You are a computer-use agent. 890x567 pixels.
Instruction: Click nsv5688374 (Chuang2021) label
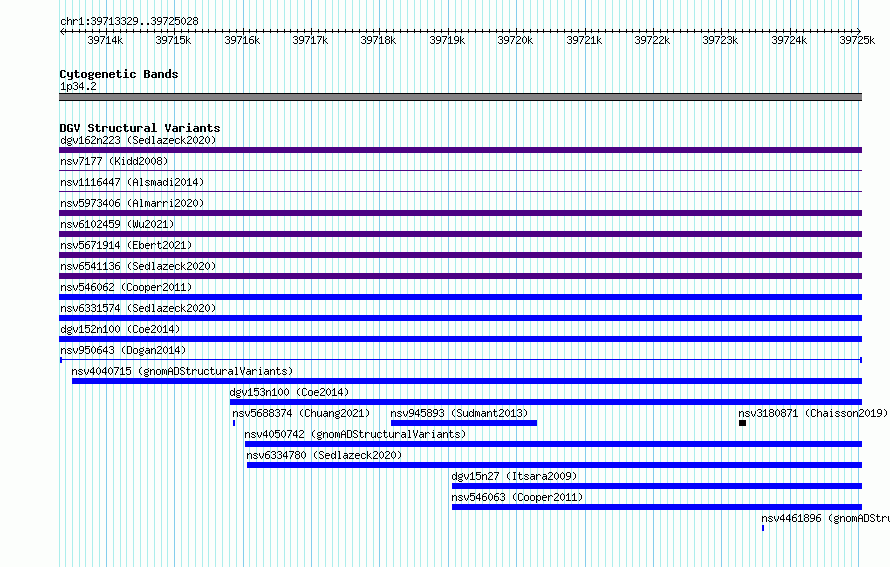[x=301, y=413]
